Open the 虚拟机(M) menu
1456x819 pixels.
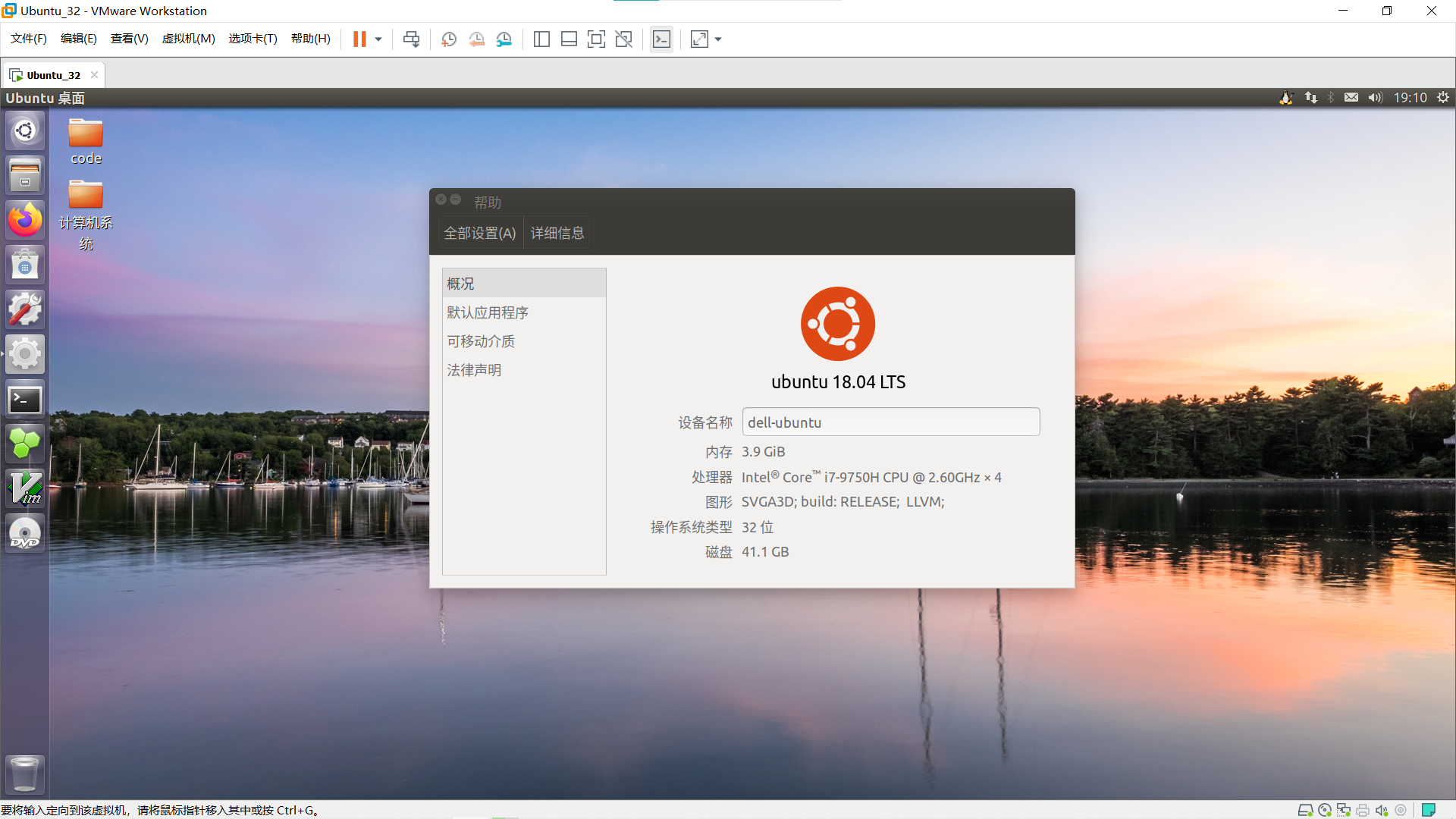[x=188, y=39]
